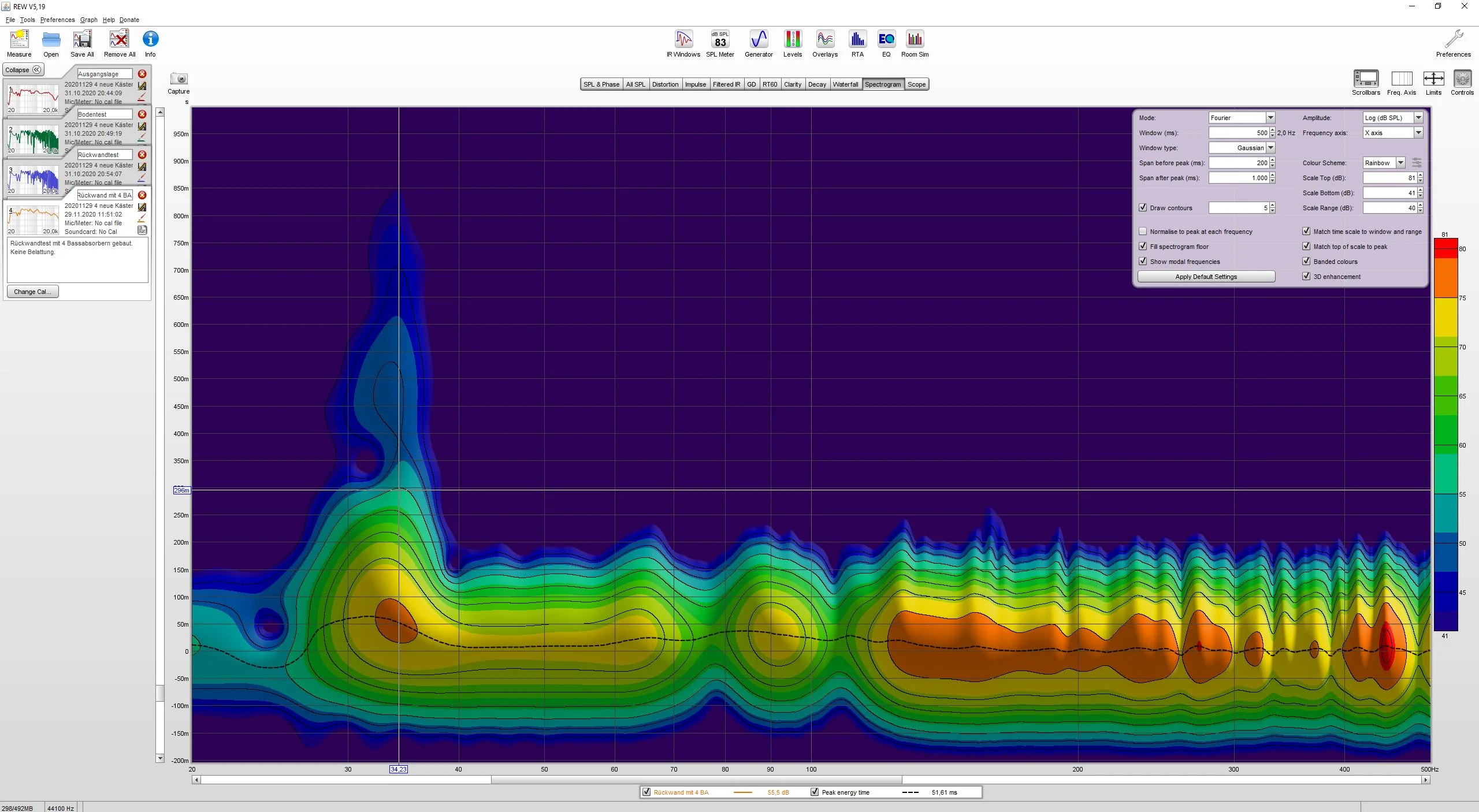Toggle Fill spectrogram floor checkbox

1143,247
